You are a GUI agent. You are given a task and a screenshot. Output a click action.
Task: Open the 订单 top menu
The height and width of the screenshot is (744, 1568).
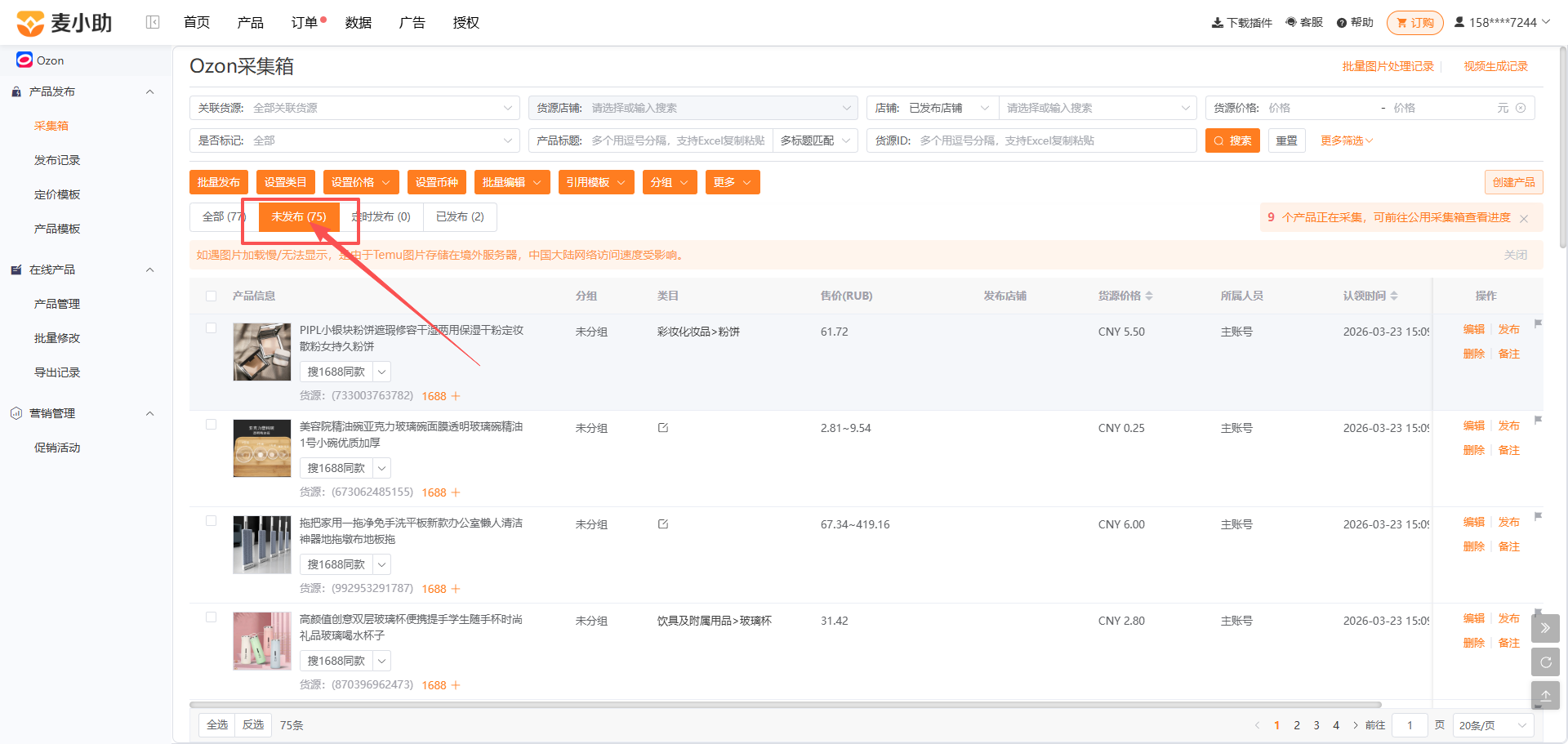305,22
